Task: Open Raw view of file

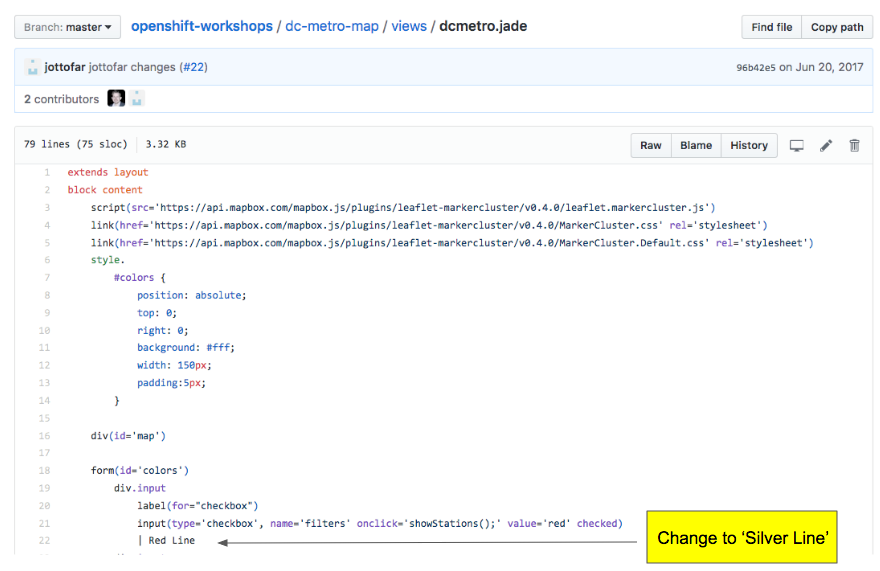Action: [x=651, y=146]
